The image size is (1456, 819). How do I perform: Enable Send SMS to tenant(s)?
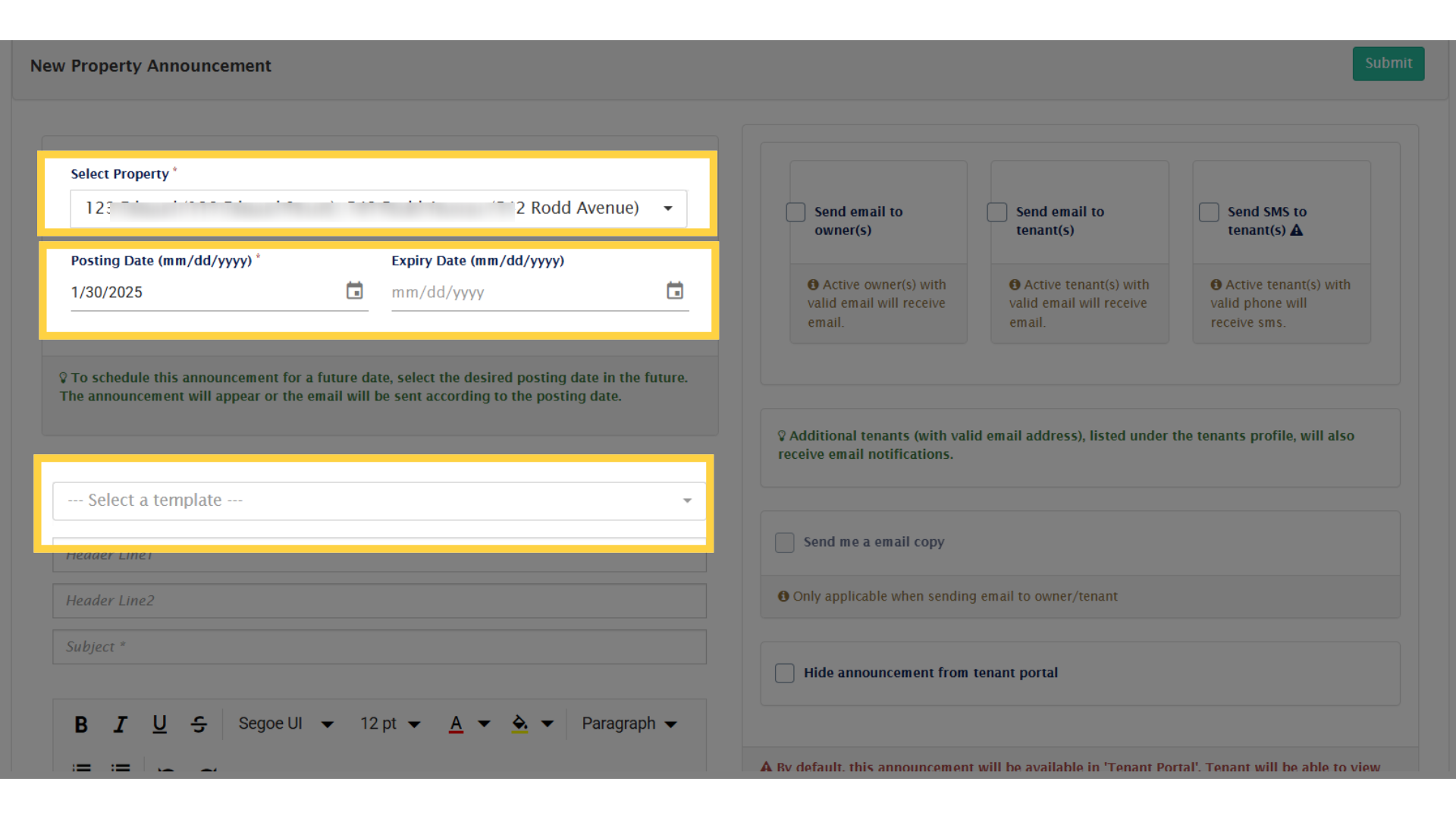pos(1209,212)
